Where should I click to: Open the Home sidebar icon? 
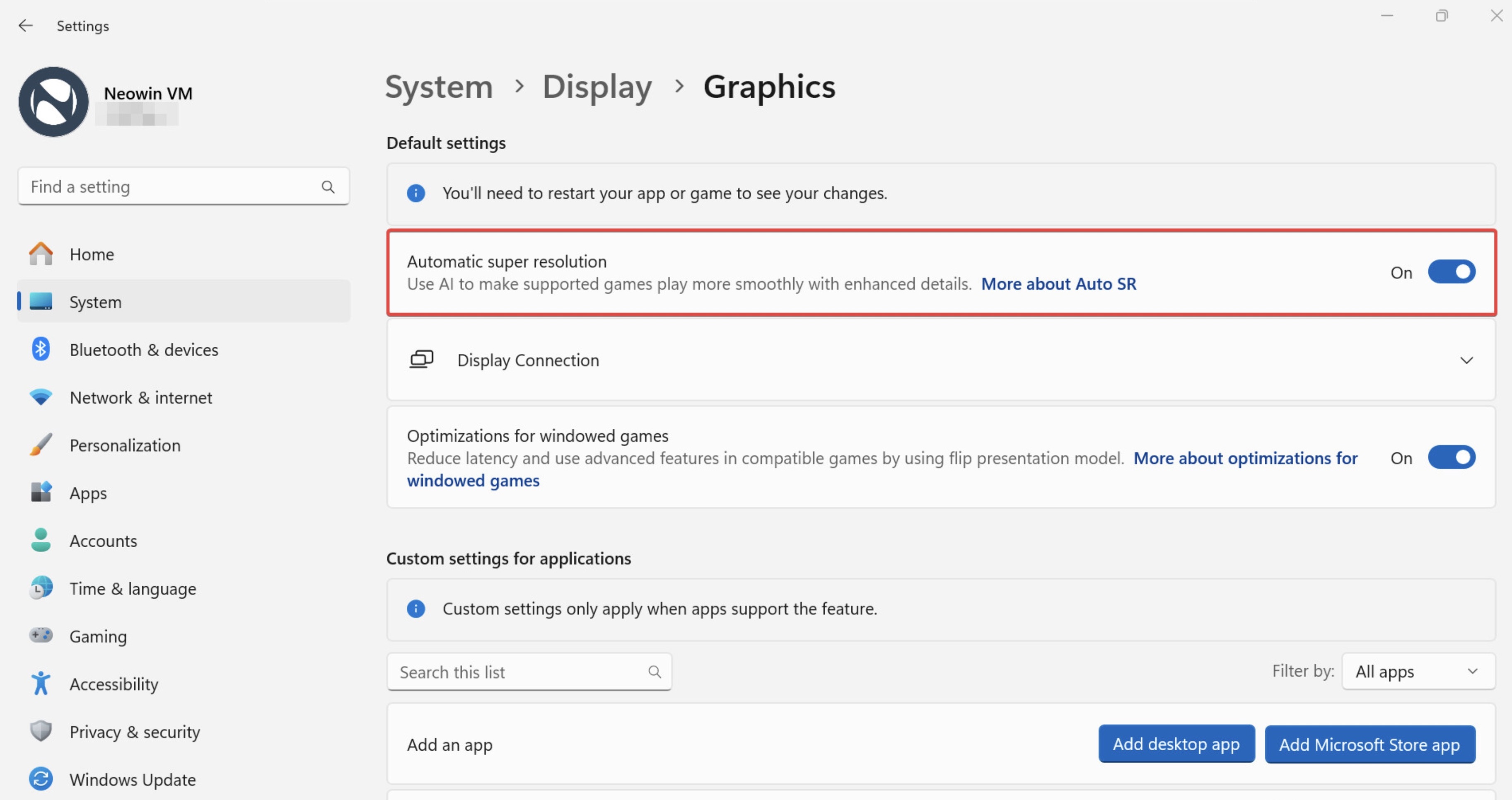pyautogui.click(x=41, y=254)
